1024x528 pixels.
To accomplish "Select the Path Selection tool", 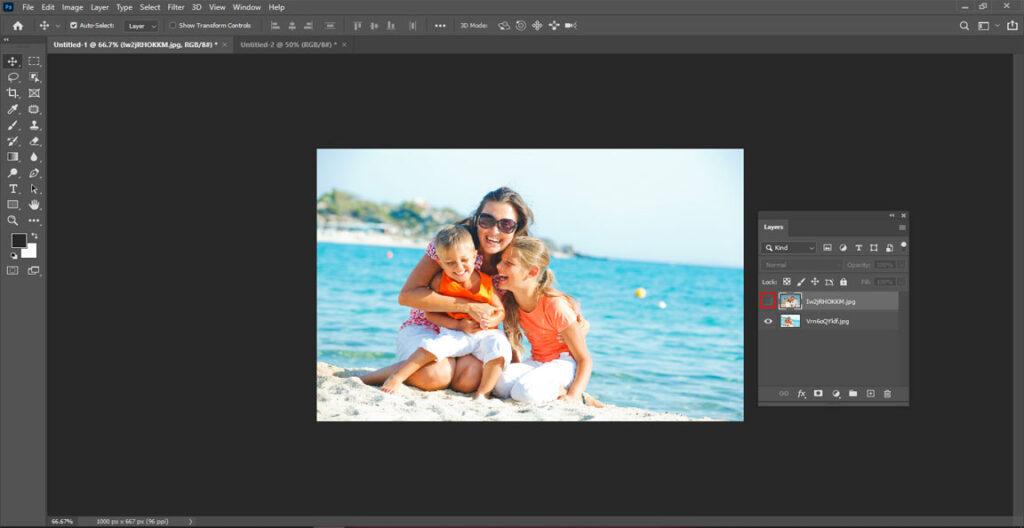I will click(34, 189).
